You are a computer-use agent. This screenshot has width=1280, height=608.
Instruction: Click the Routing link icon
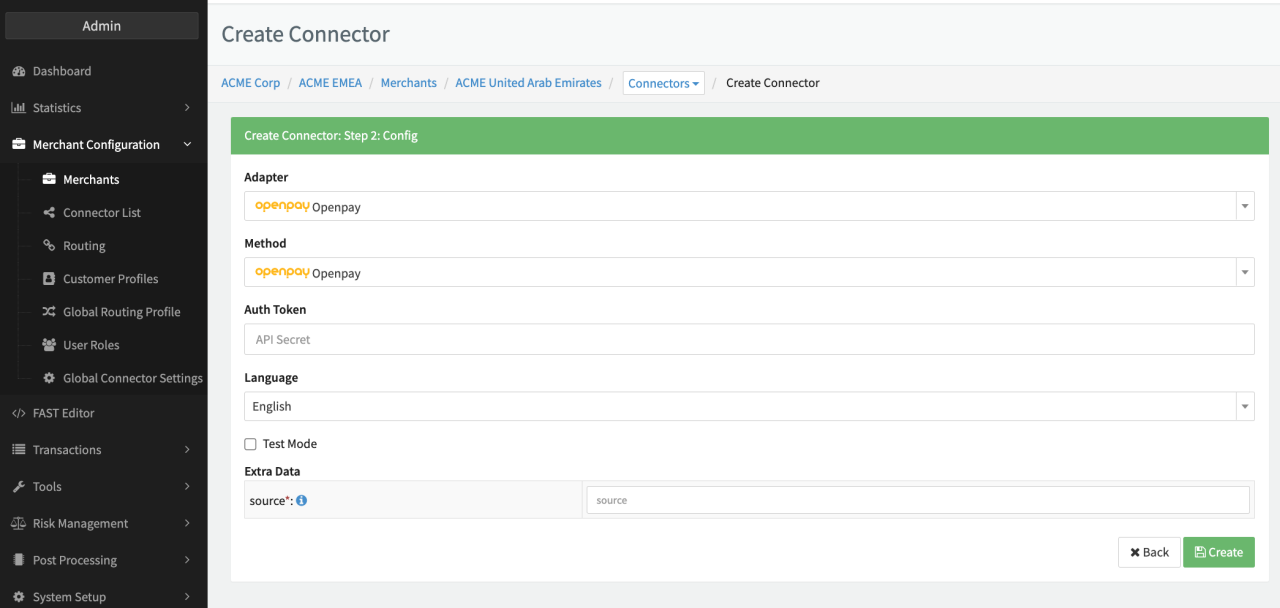point(49,246)
